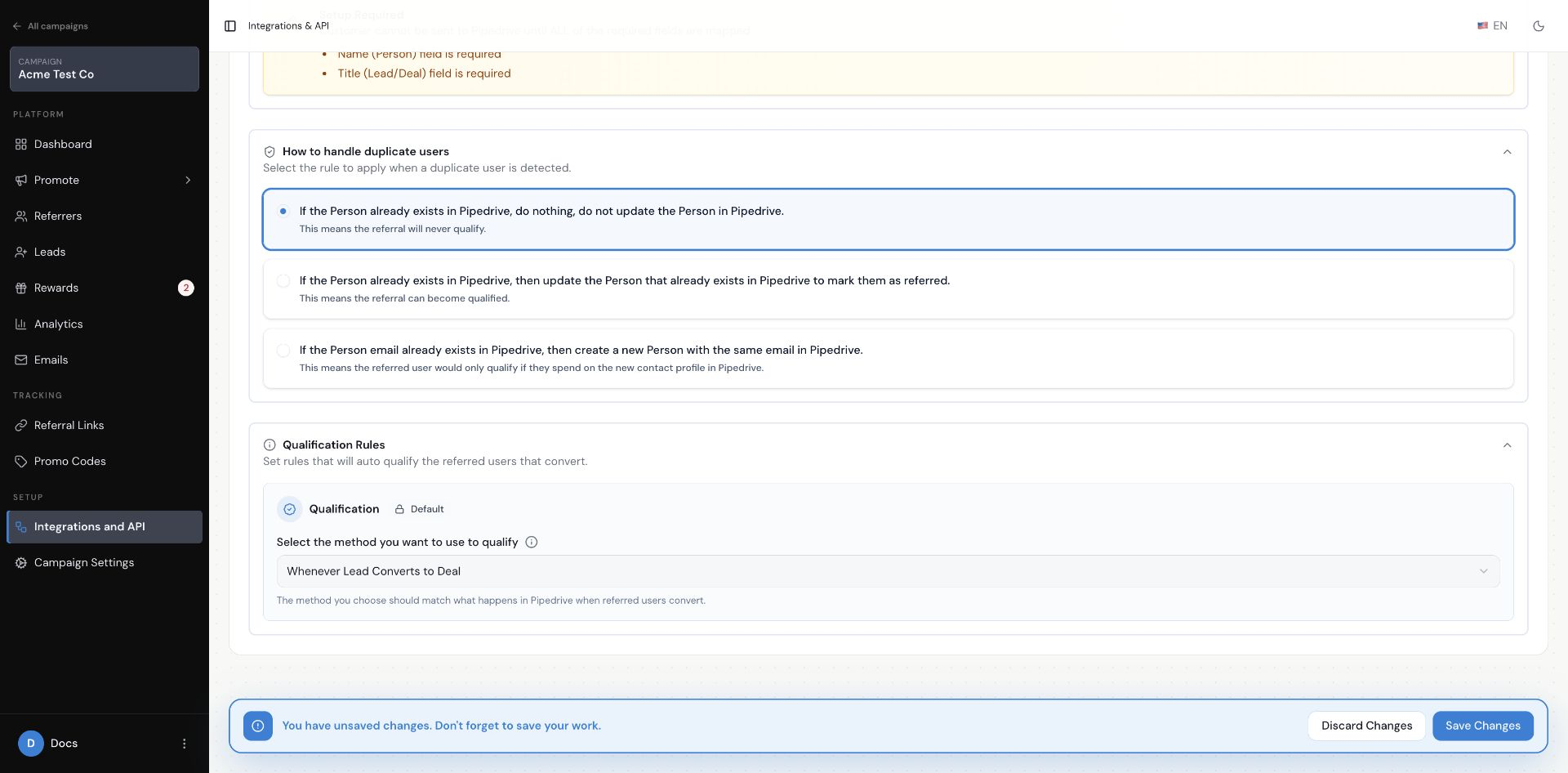Click 'Title (Lead/Deal) field is required' warning
Screen dimensions: 1568x773
click(424, 74)
